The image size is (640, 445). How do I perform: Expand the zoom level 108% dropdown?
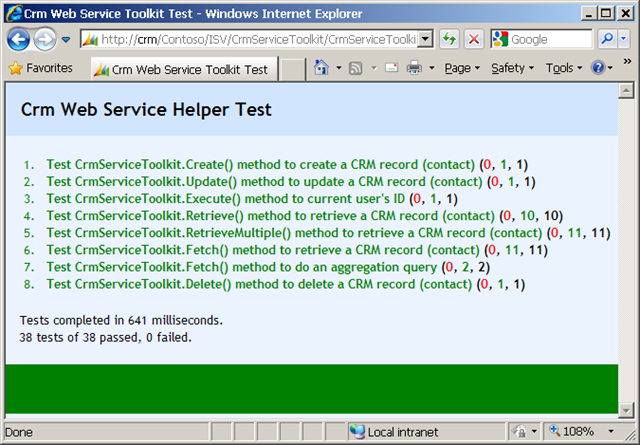pyautogui.click(x=611, y=432)
